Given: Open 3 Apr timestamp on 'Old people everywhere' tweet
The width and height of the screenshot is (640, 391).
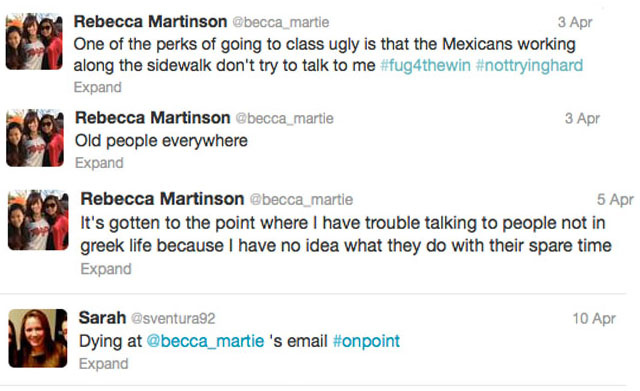Looking at the screenshot, I should coord(582,118).
